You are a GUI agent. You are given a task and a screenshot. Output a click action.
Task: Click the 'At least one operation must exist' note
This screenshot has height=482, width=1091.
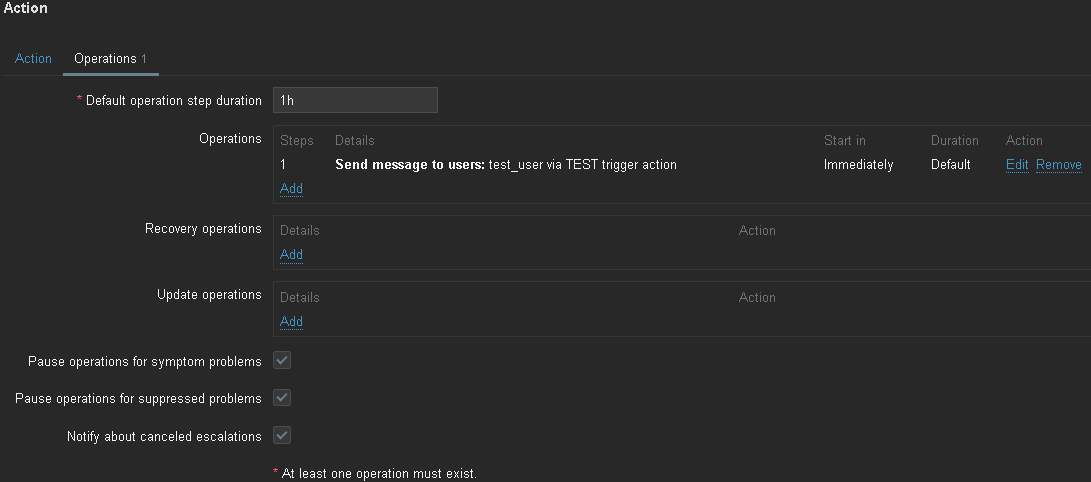pyautogui.click(x=375, y=473)
